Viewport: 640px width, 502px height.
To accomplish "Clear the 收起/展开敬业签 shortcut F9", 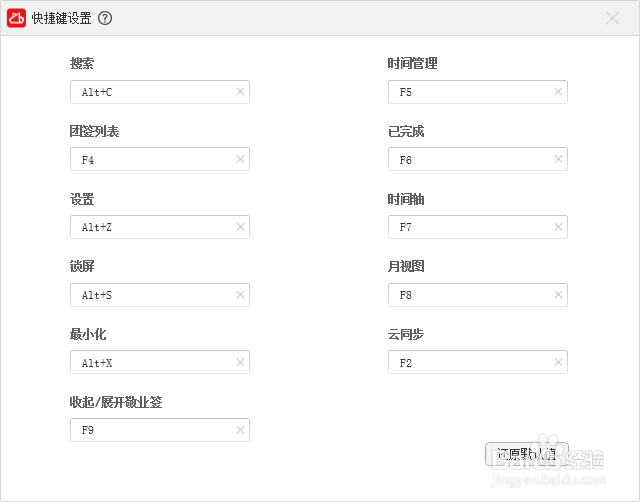I will pyautogui.click(x=240, y=430).
